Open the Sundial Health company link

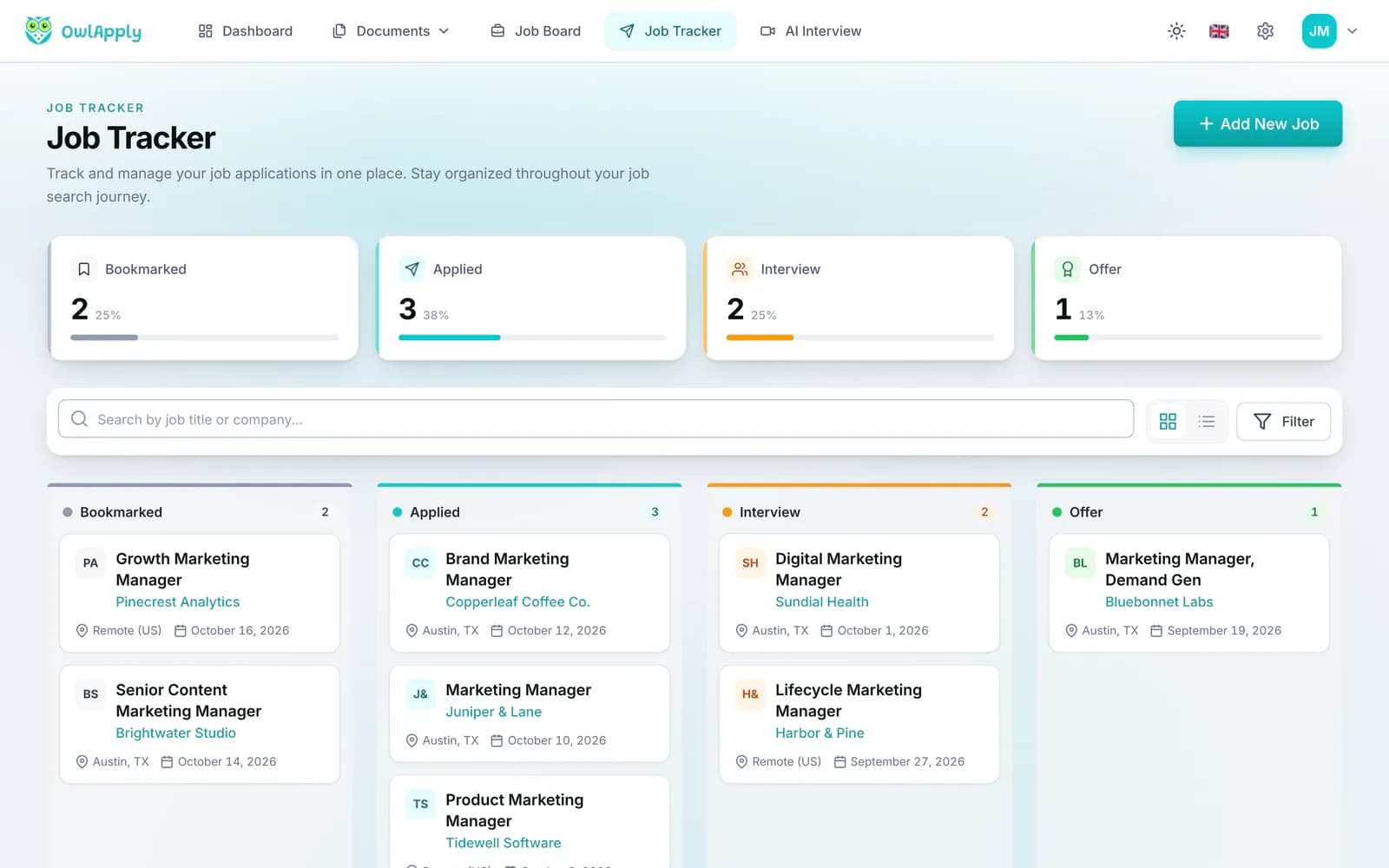822,602
